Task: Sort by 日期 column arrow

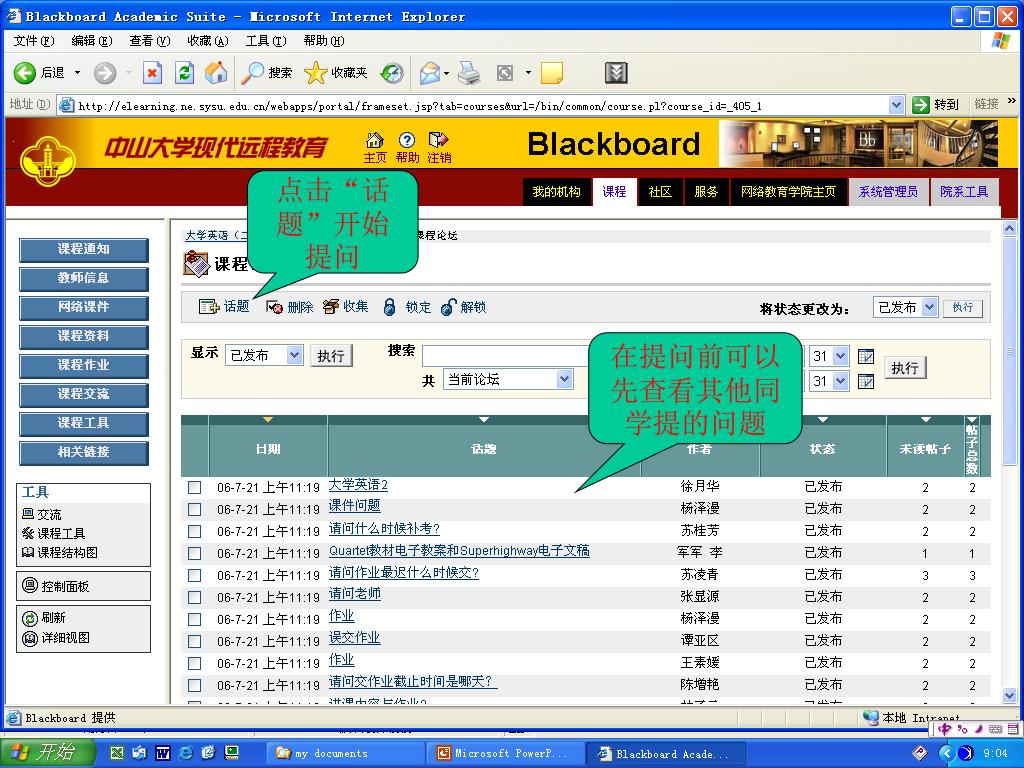Action: point(268,419)
